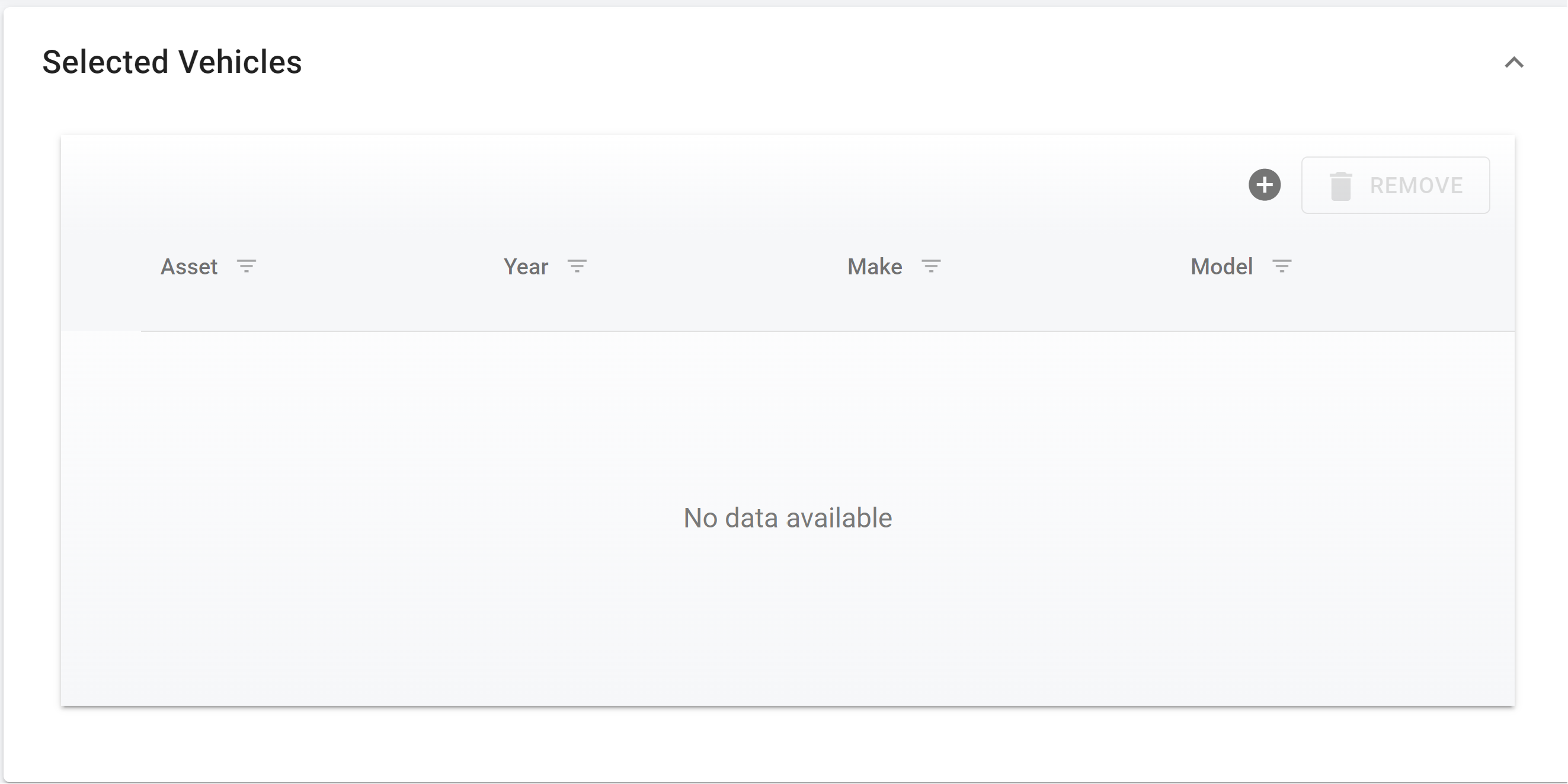Viewport: 1568px width, 784px height.
Task: Click the Selected Vehicles heading text
Action: coord(172,62)
